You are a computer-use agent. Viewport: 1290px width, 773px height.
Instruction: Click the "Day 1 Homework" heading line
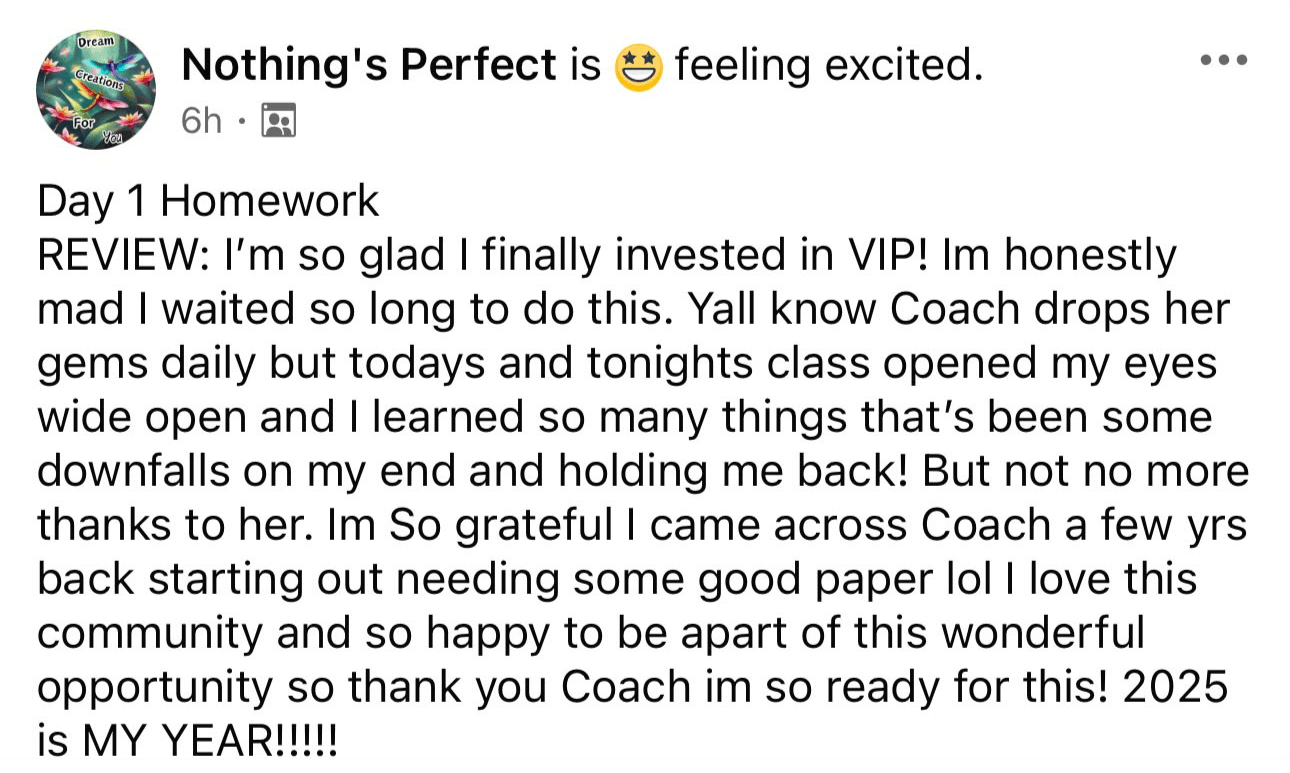pyautogui.click(x=208, y=202)
